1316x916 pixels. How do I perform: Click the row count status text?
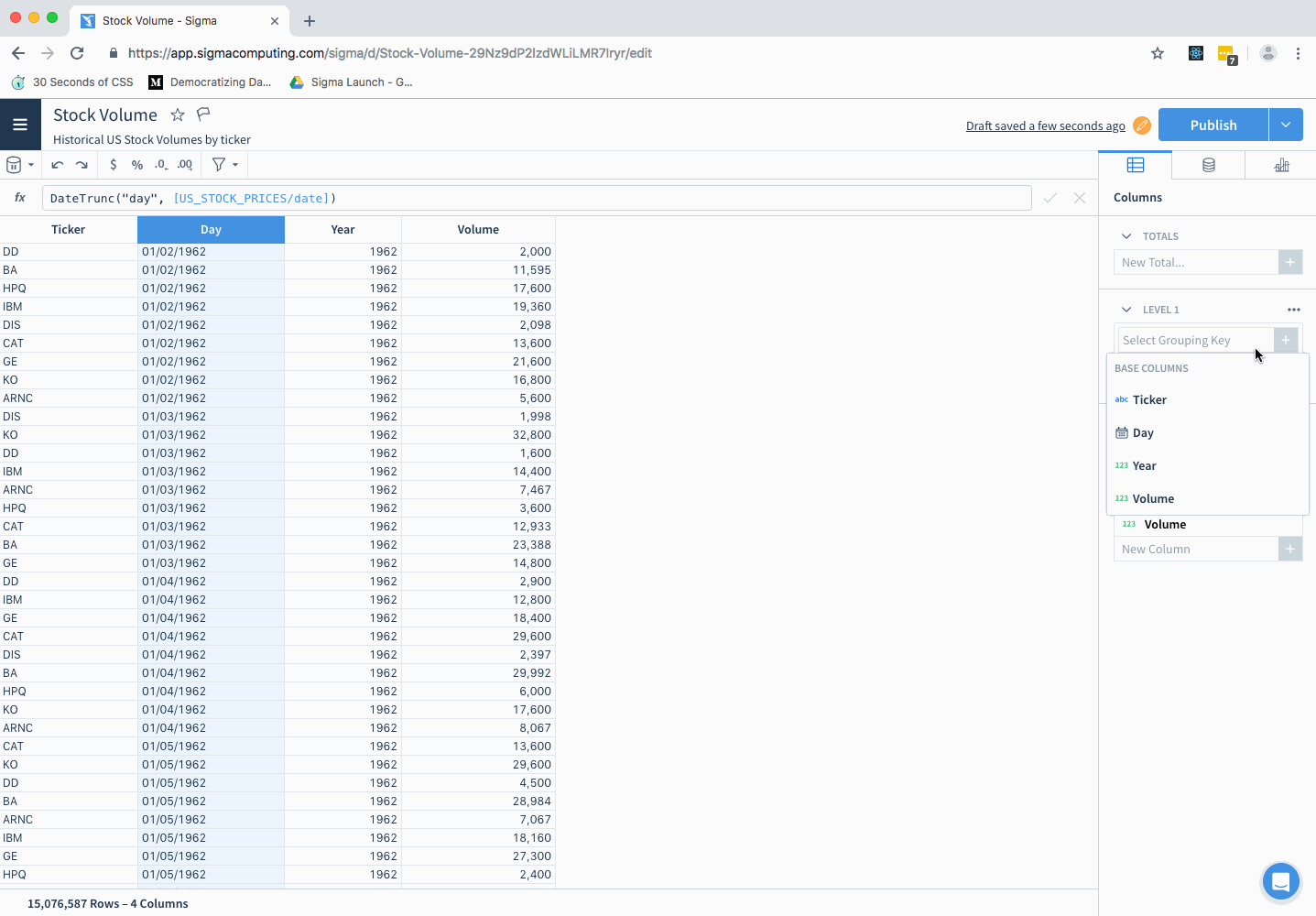108,903
